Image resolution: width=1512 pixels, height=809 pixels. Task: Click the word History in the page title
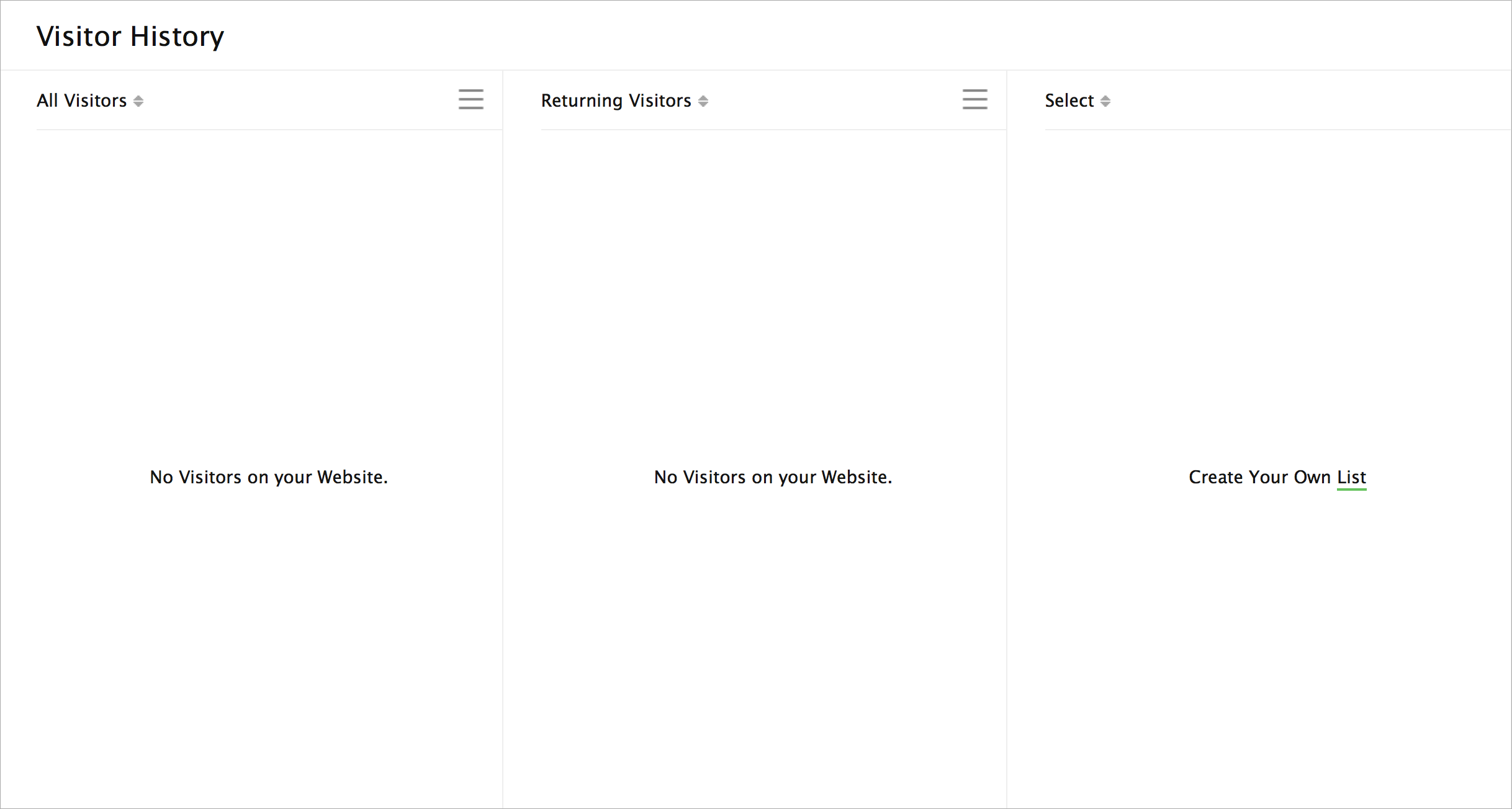(177, 36)
